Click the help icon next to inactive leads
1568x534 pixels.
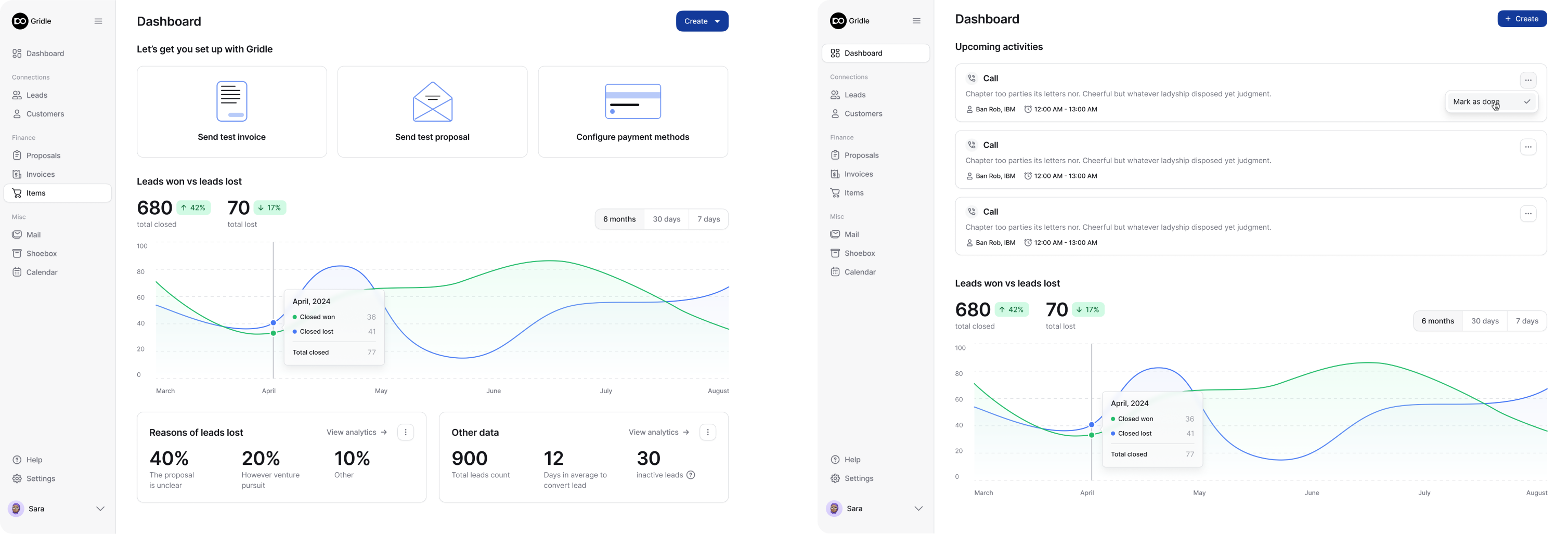click(691, 475)
